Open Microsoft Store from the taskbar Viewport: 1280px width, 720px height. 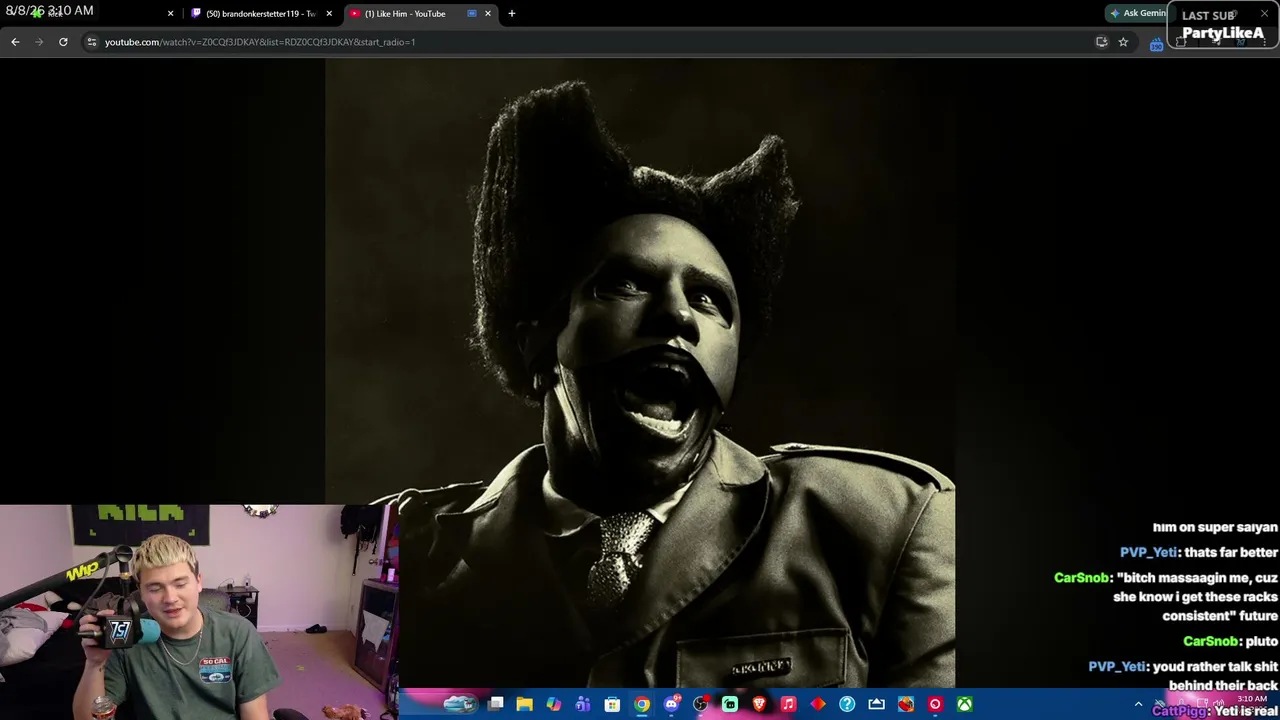[x=612, y=705]
